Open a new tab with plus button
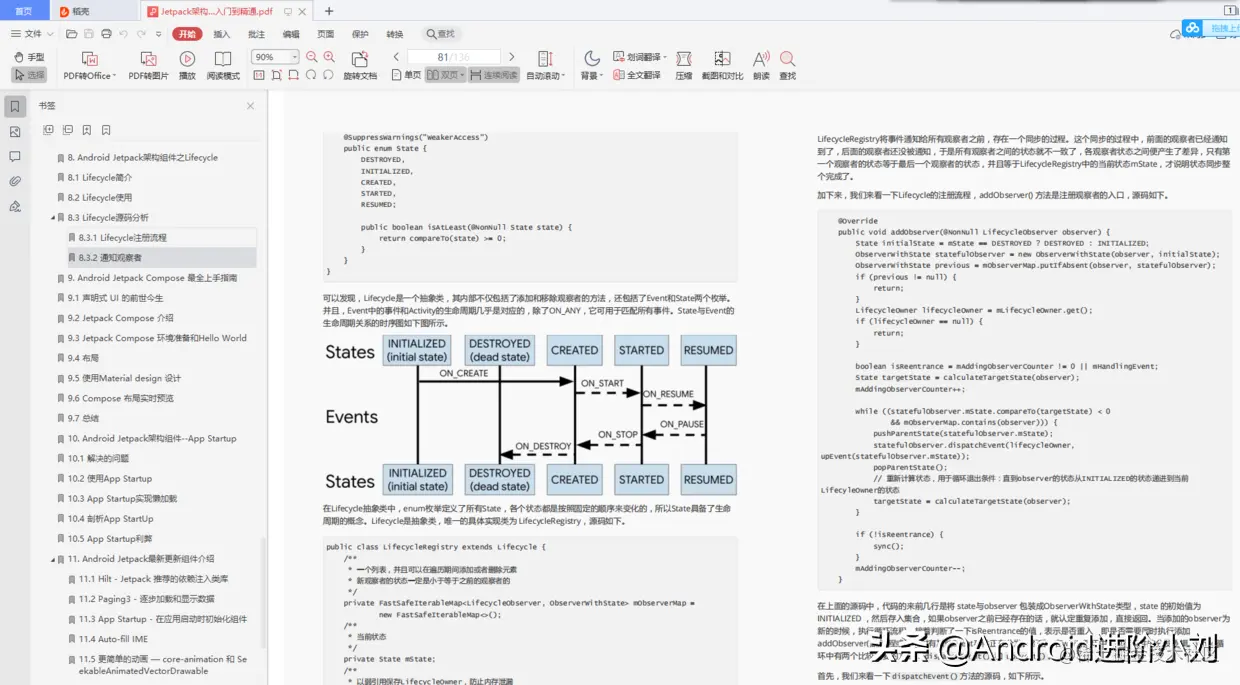The height and width of the screenshot is (685, 1240). (329, 11)
